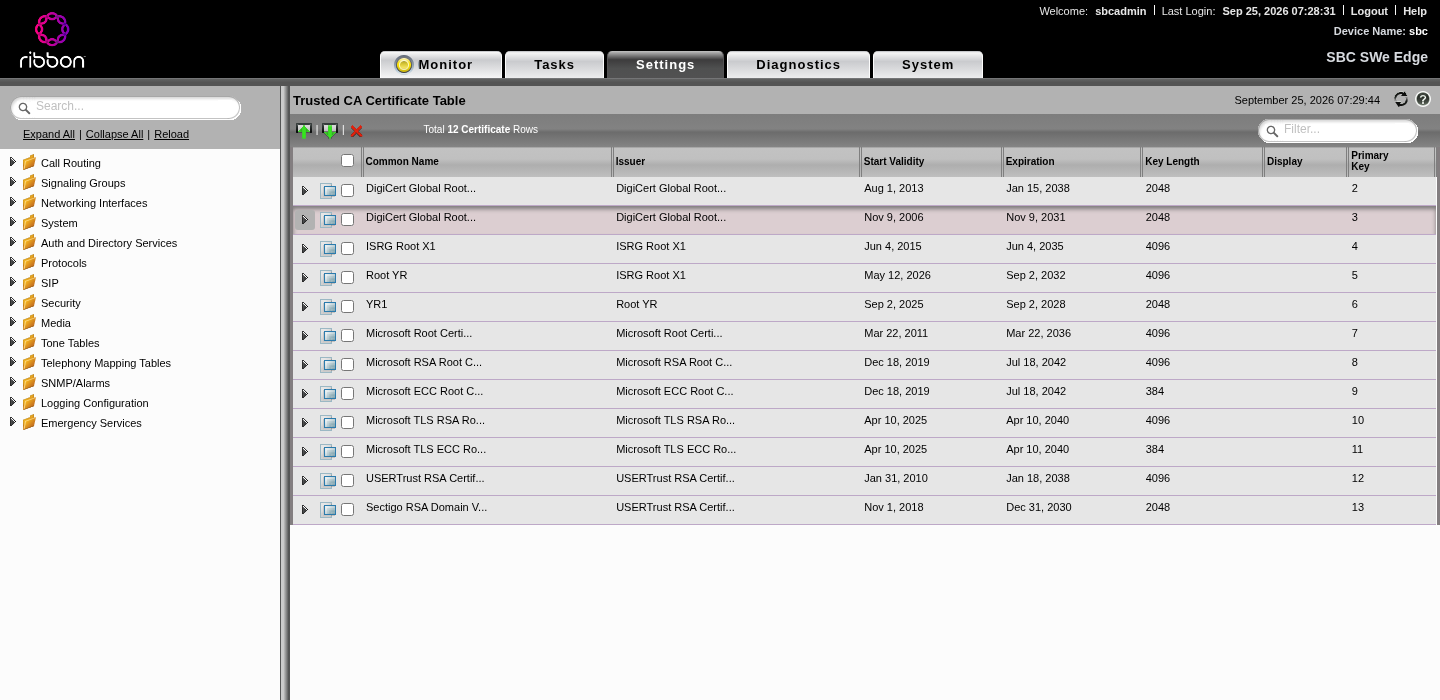1440x700 pixels.
Task: Expand the SNMP/Alarms tree node
Action: pos(12,382)
